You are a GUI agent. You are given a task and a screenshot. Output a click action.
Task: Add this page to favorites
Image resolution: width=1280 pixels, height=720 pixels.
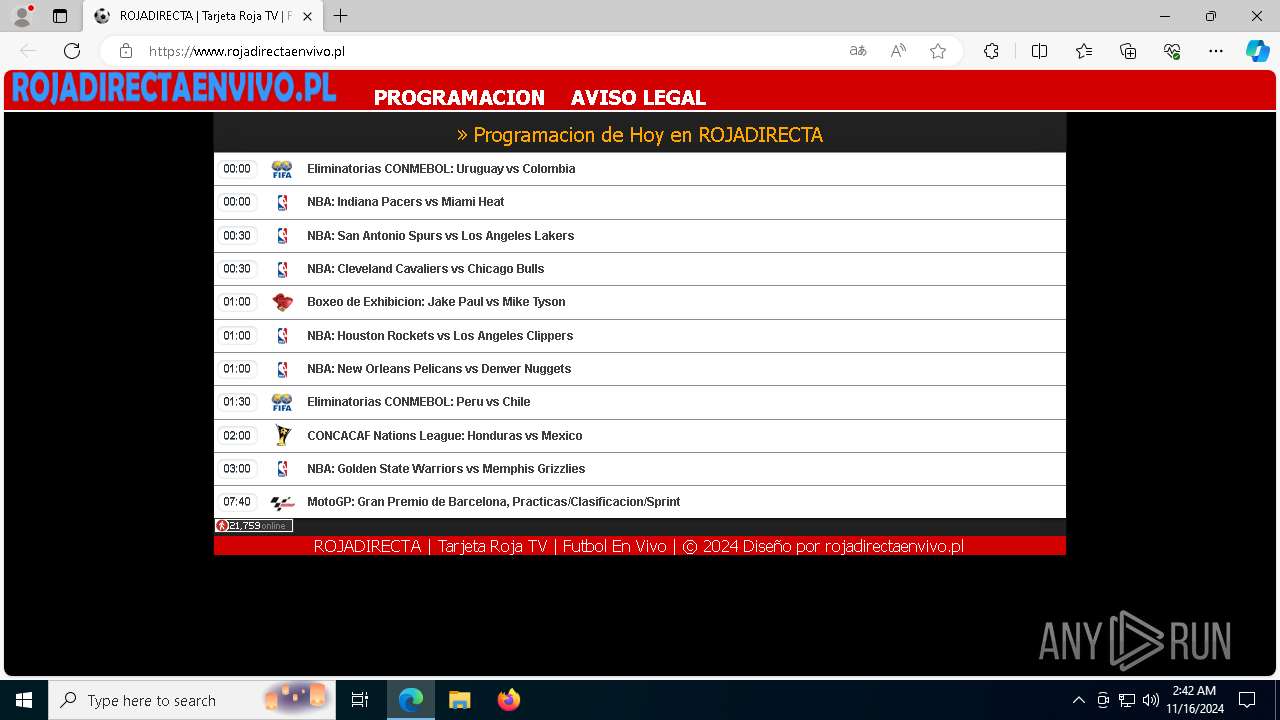pyautogui.click(x=938, y=51)
